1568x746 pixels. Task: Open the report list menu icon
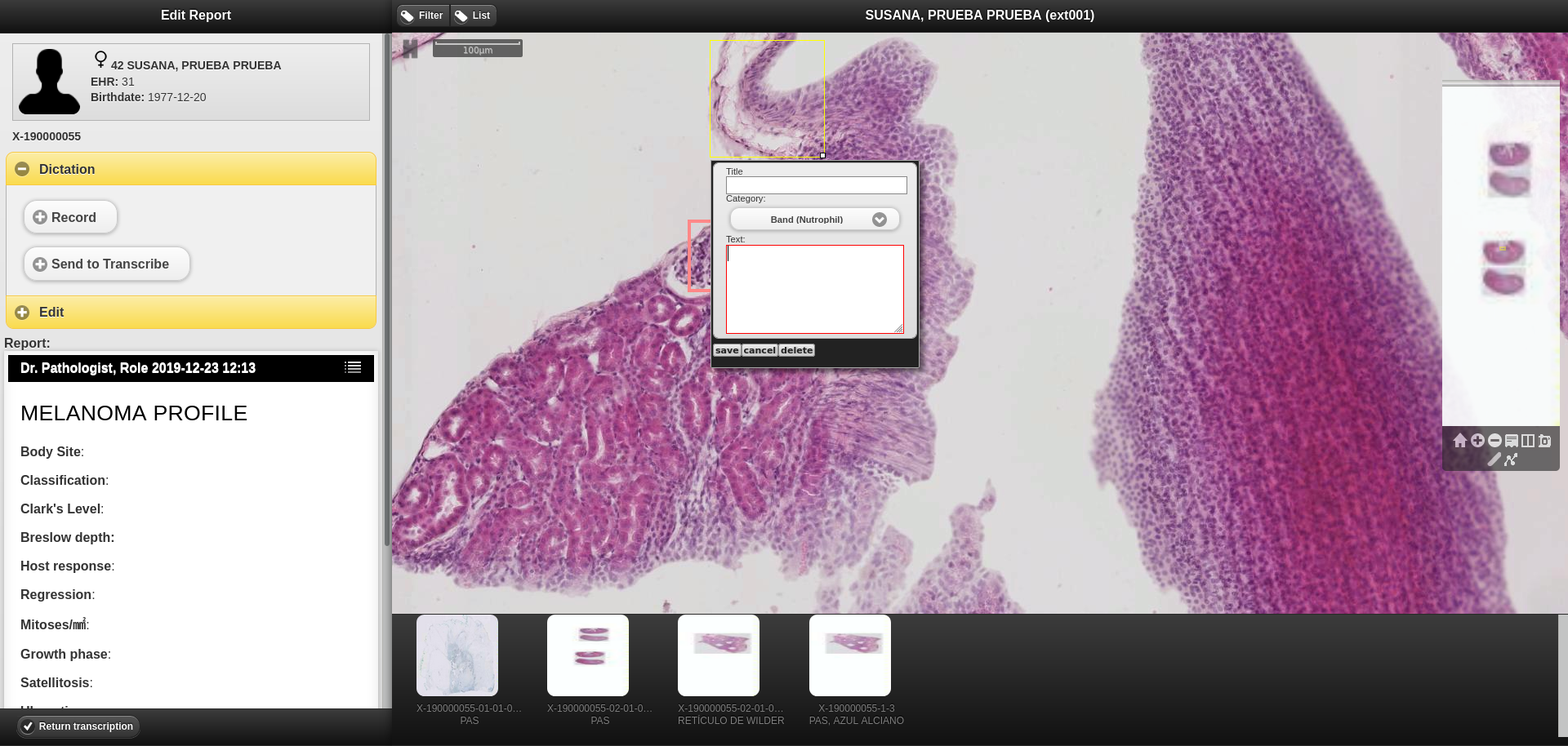pyautogui.click(x=353, y=368)
